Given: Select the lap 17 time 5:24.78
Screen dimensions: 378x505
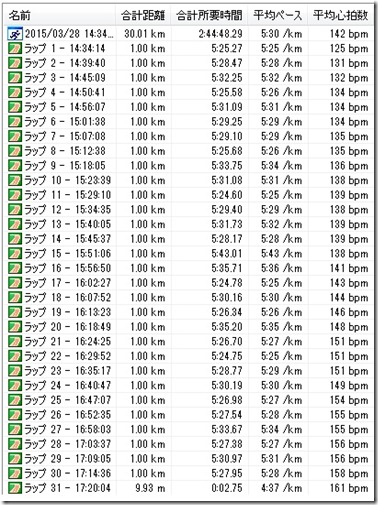Looking at the screenshot, I should (x=227, y=283).
